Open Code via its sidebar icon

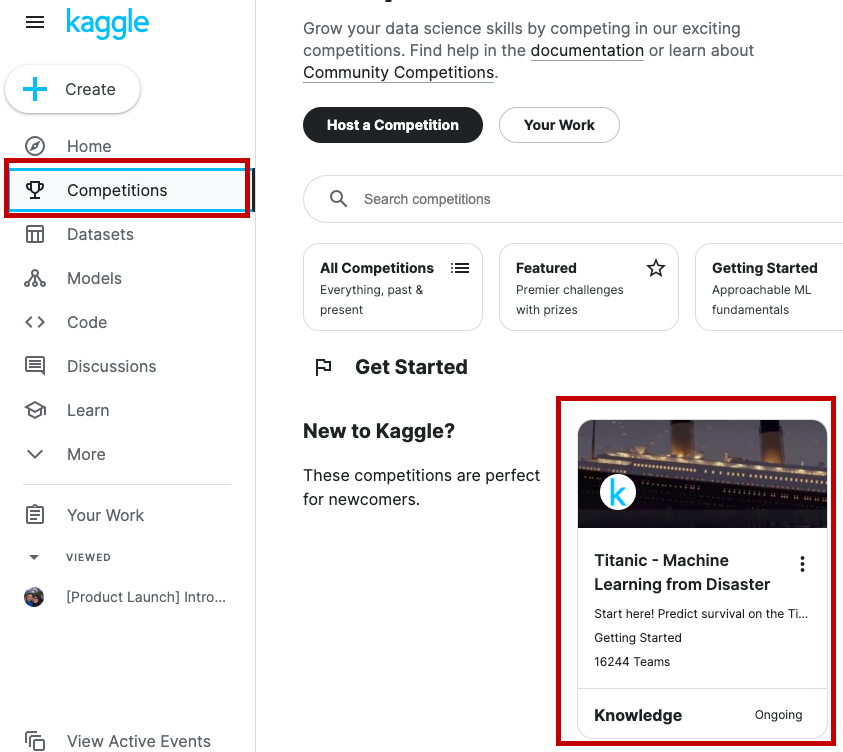click(36, 322)
